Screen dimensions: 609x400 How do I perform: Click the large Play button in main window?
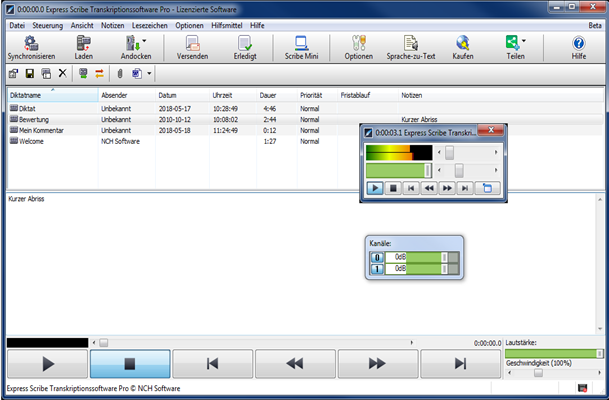(x=47, y=364)
